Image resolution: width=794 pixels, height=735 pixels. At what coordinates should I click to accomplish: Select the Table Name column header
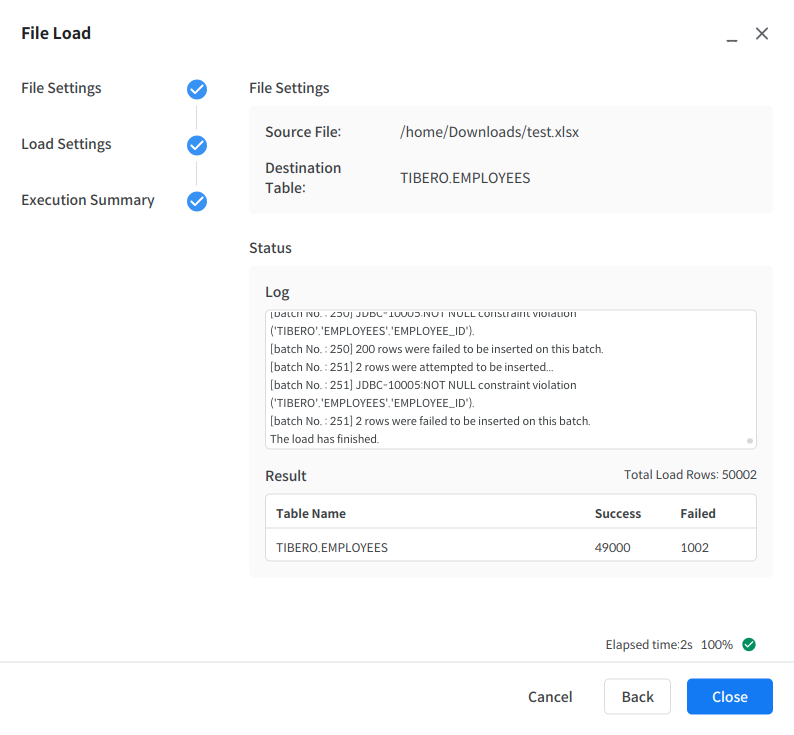coord(311,513)
